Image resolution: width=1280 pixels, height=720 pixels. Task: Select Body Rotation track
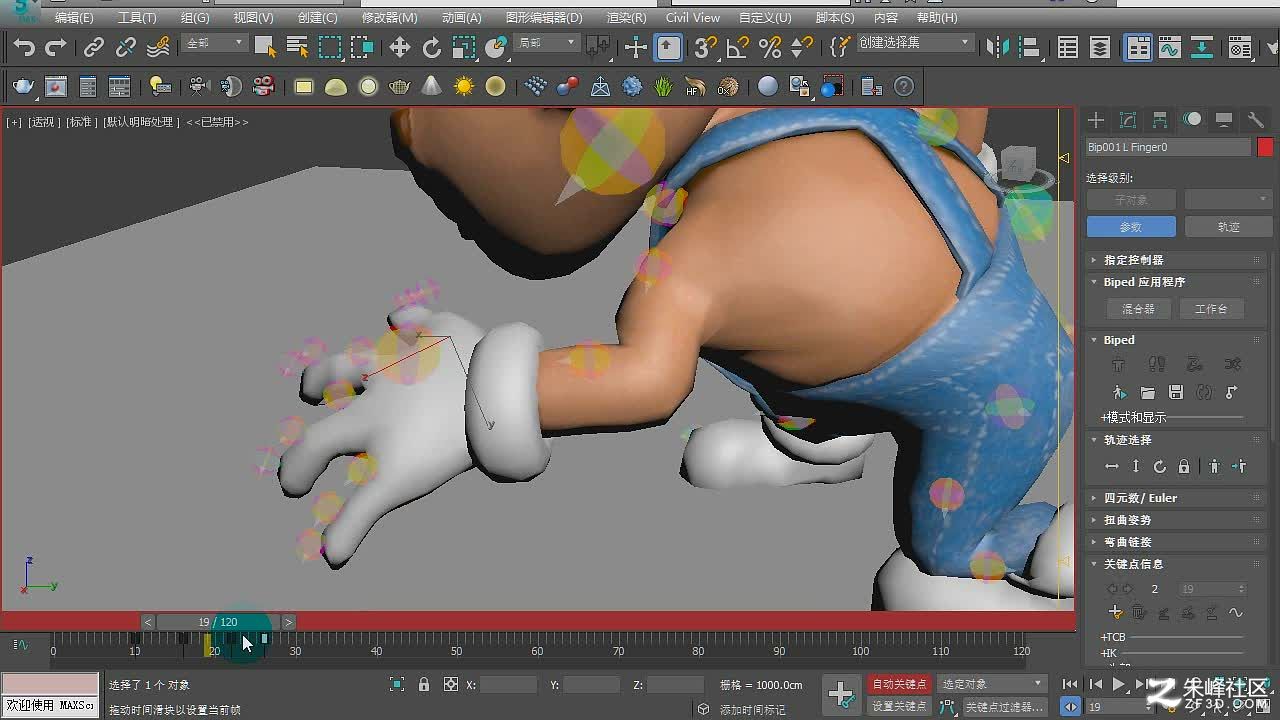tap(1160, 467)
